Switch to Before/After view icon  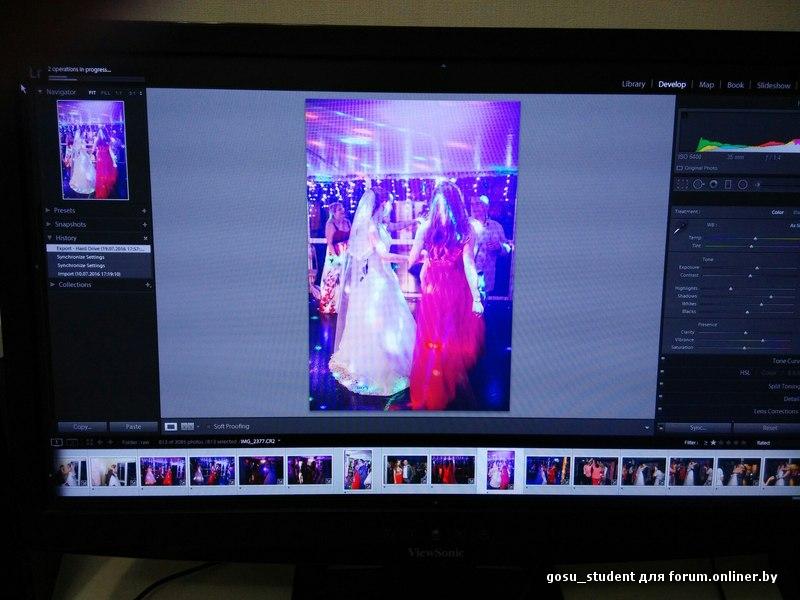[188, 426]
